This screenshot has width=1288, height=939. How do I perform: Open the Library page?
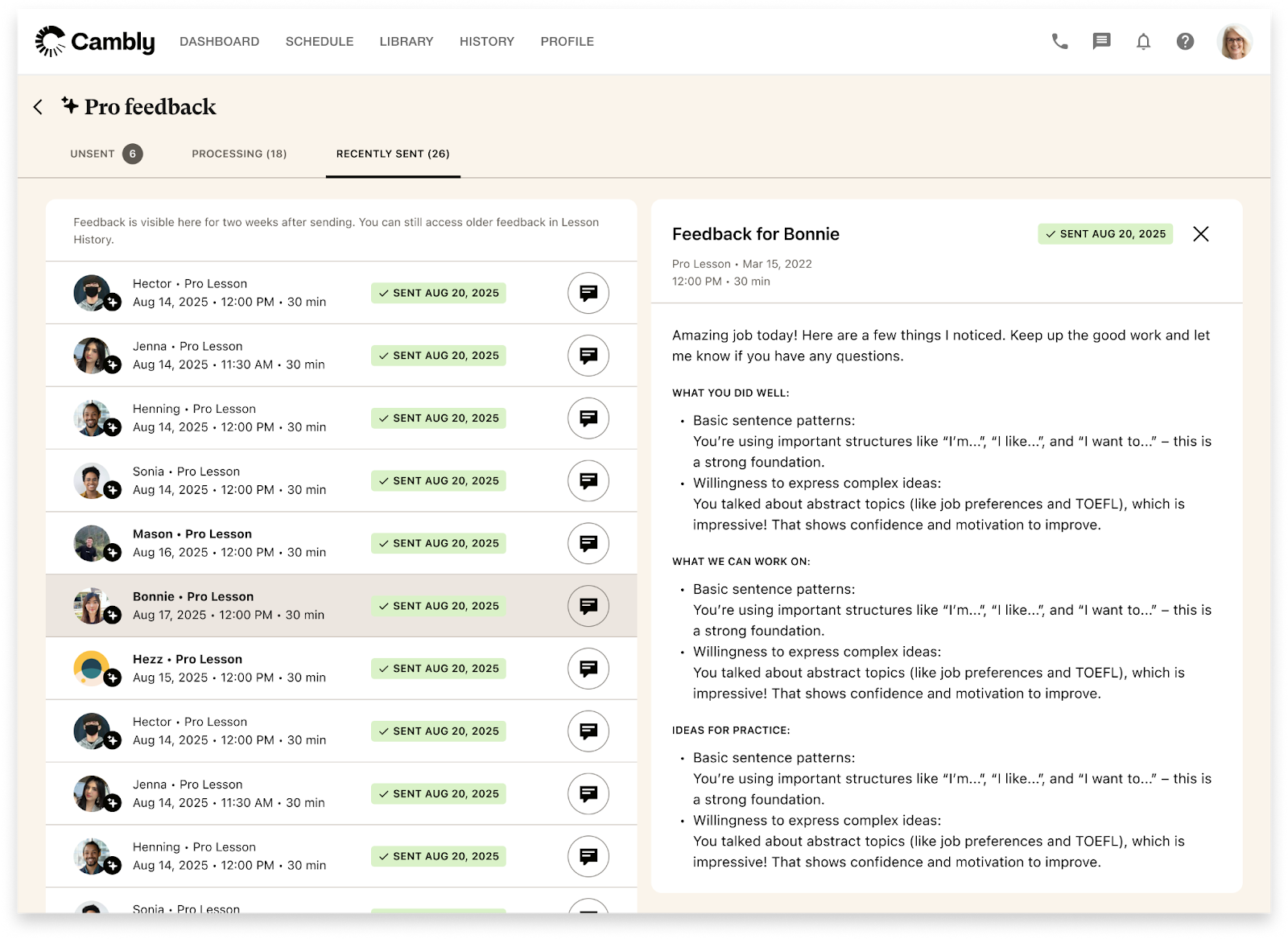[x=407, y=42]
